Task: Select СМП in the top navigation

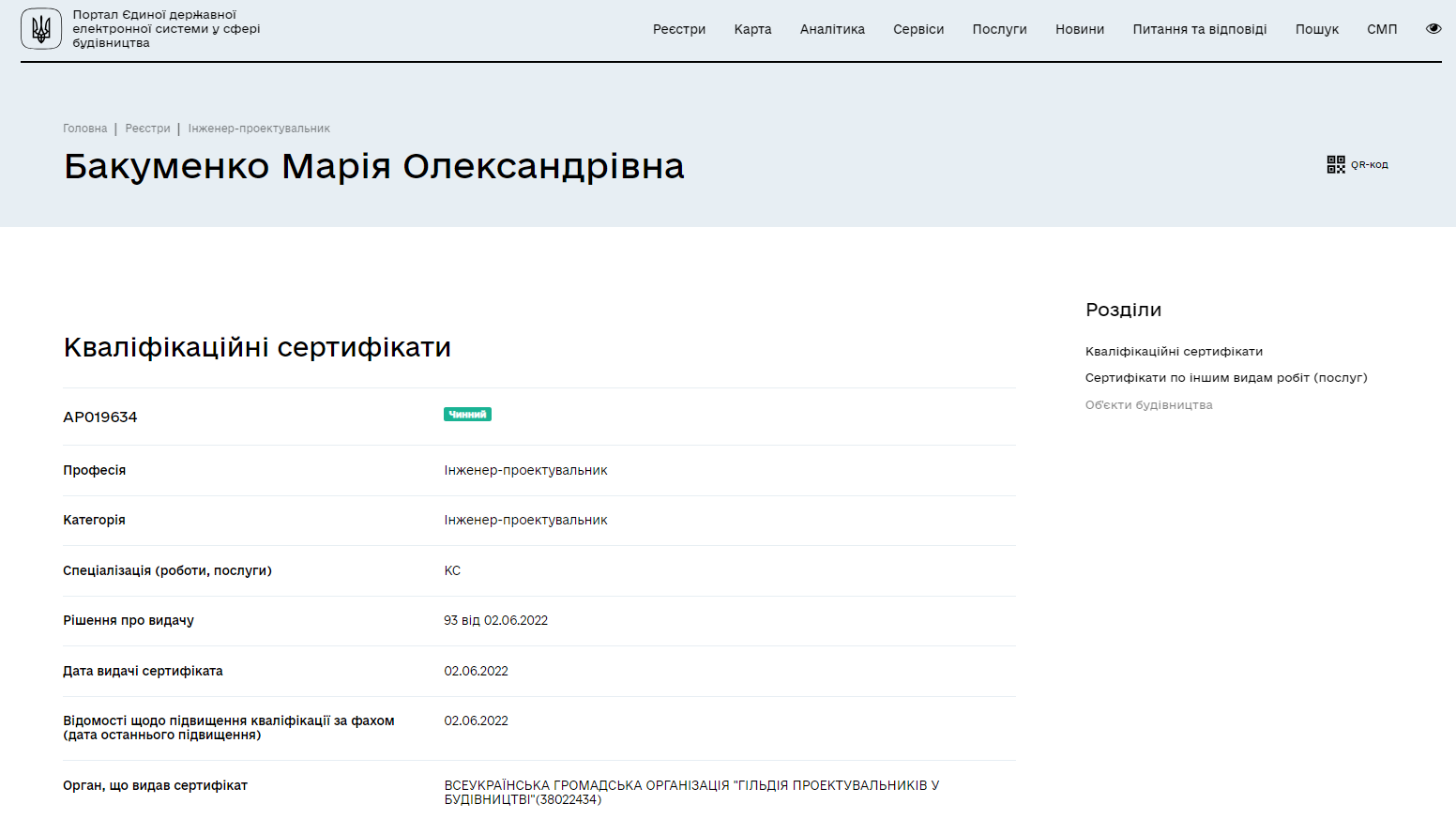Action: point(1382,29)
